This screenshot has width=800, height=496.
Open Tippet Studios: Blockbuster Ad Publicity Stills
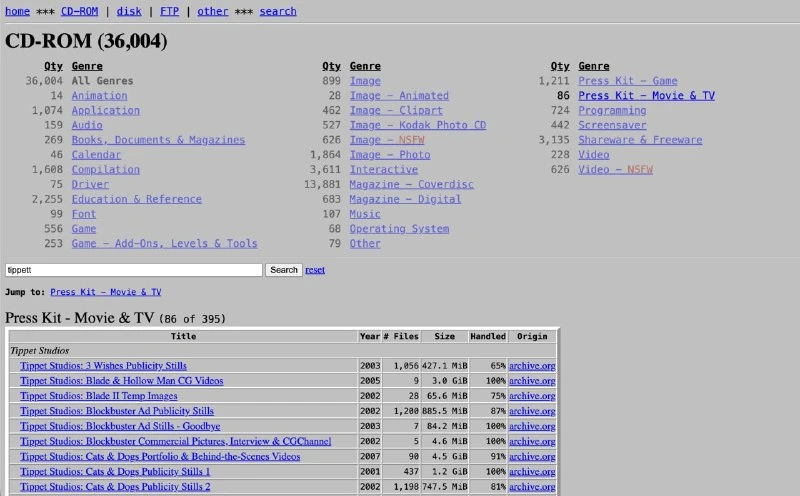click(117, 411)
